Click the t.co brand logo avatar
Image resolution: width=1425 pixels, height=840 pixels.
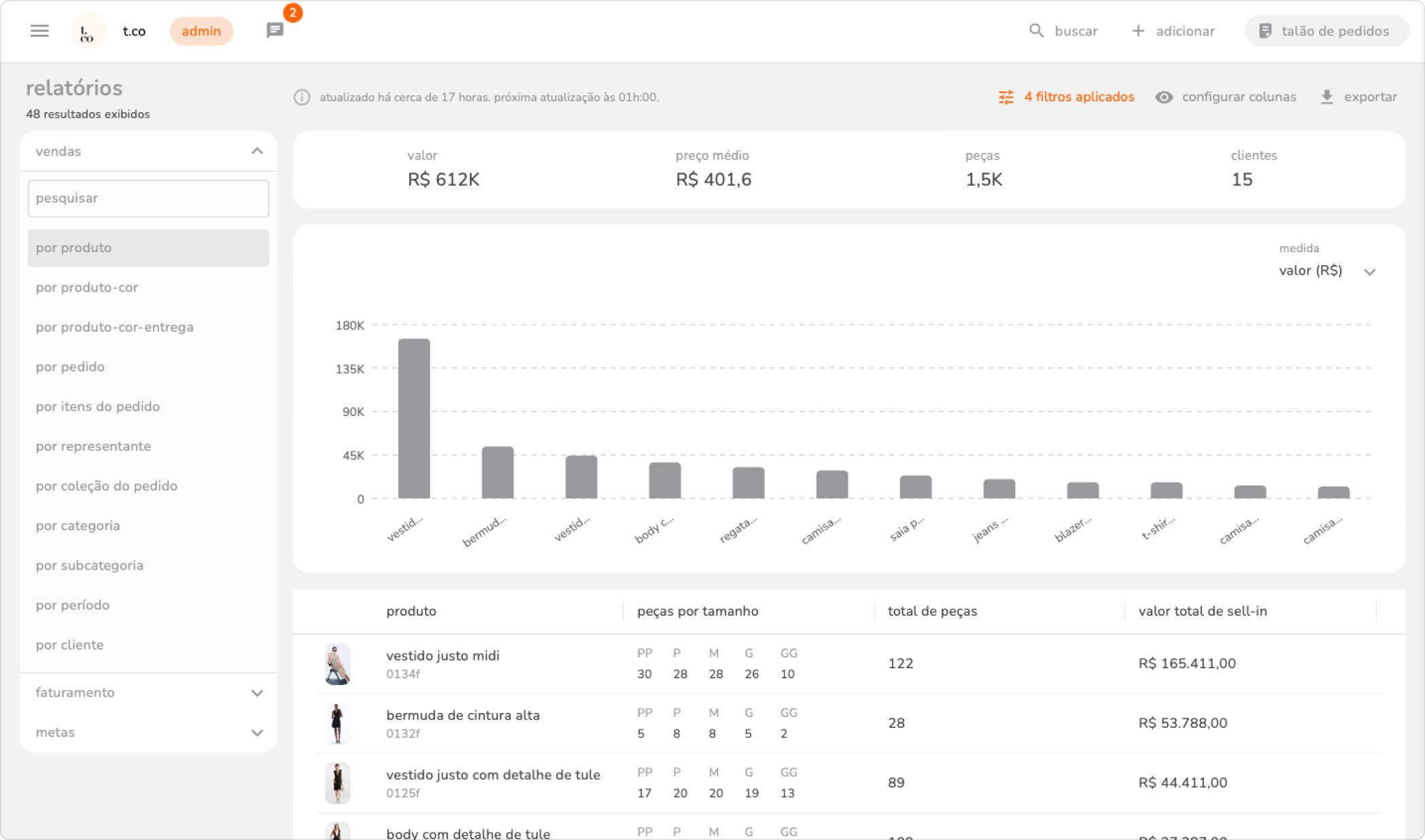pos(88,31)
